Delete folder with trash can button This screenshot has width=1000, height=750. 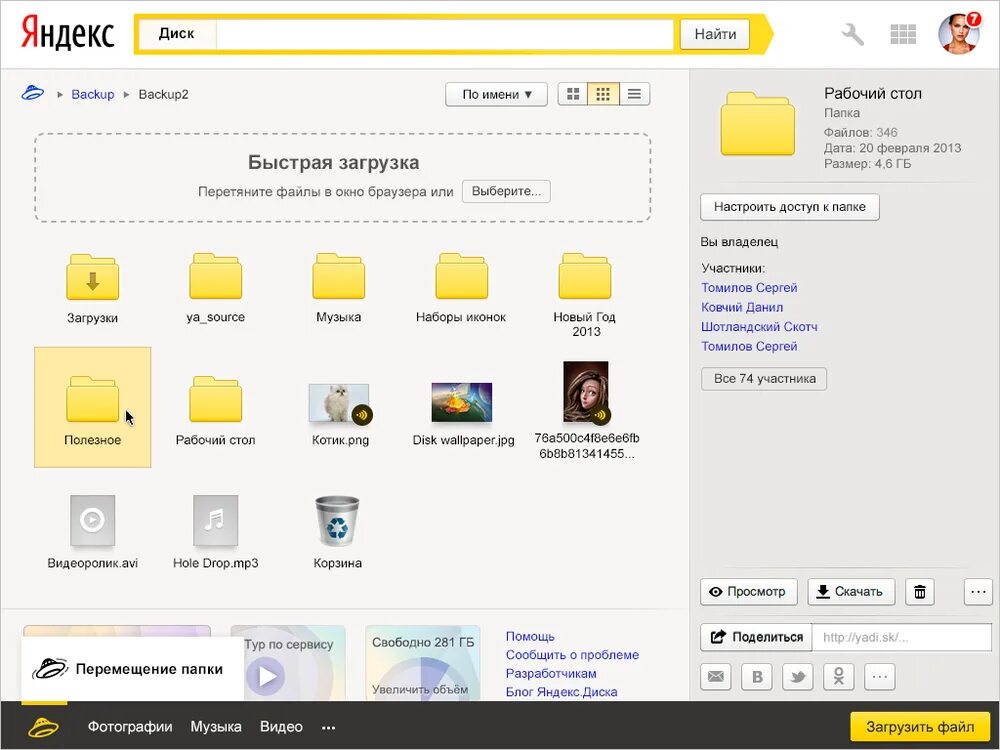920,592
